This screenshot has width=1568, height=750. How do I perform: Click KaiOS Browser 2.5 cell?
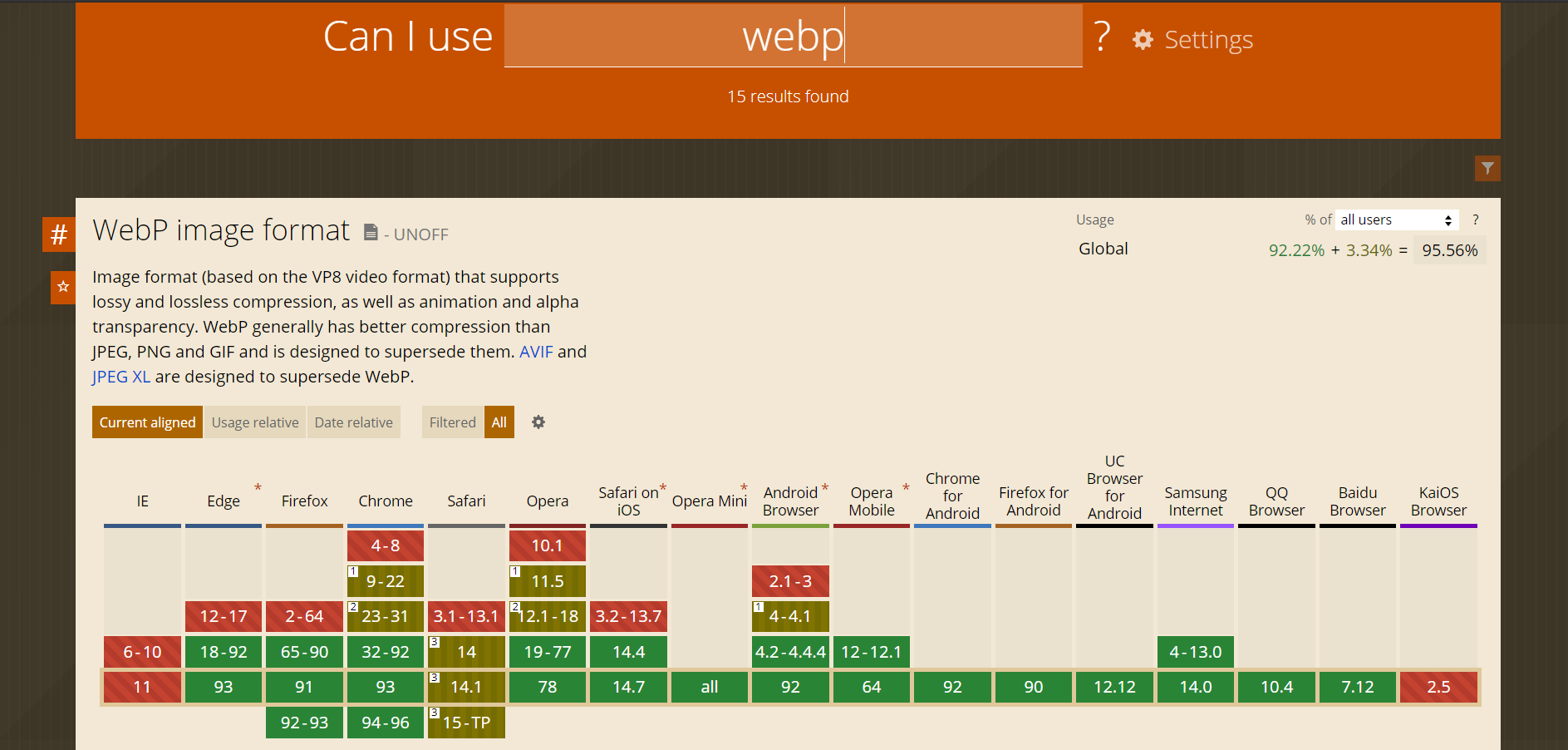click(x=1438, y=688)
